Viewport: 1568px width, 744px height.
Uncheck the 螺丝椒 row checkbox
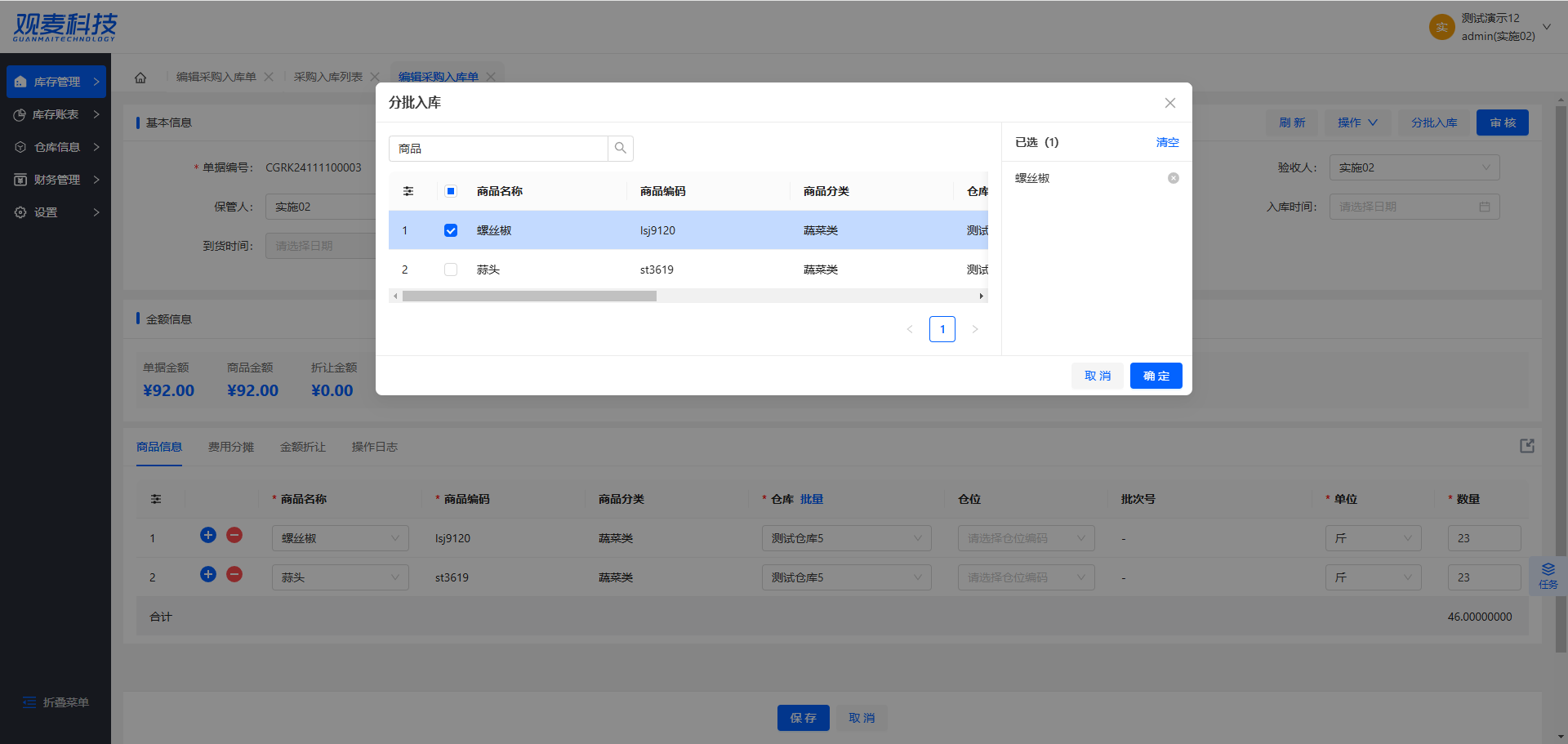pos(451,230)
